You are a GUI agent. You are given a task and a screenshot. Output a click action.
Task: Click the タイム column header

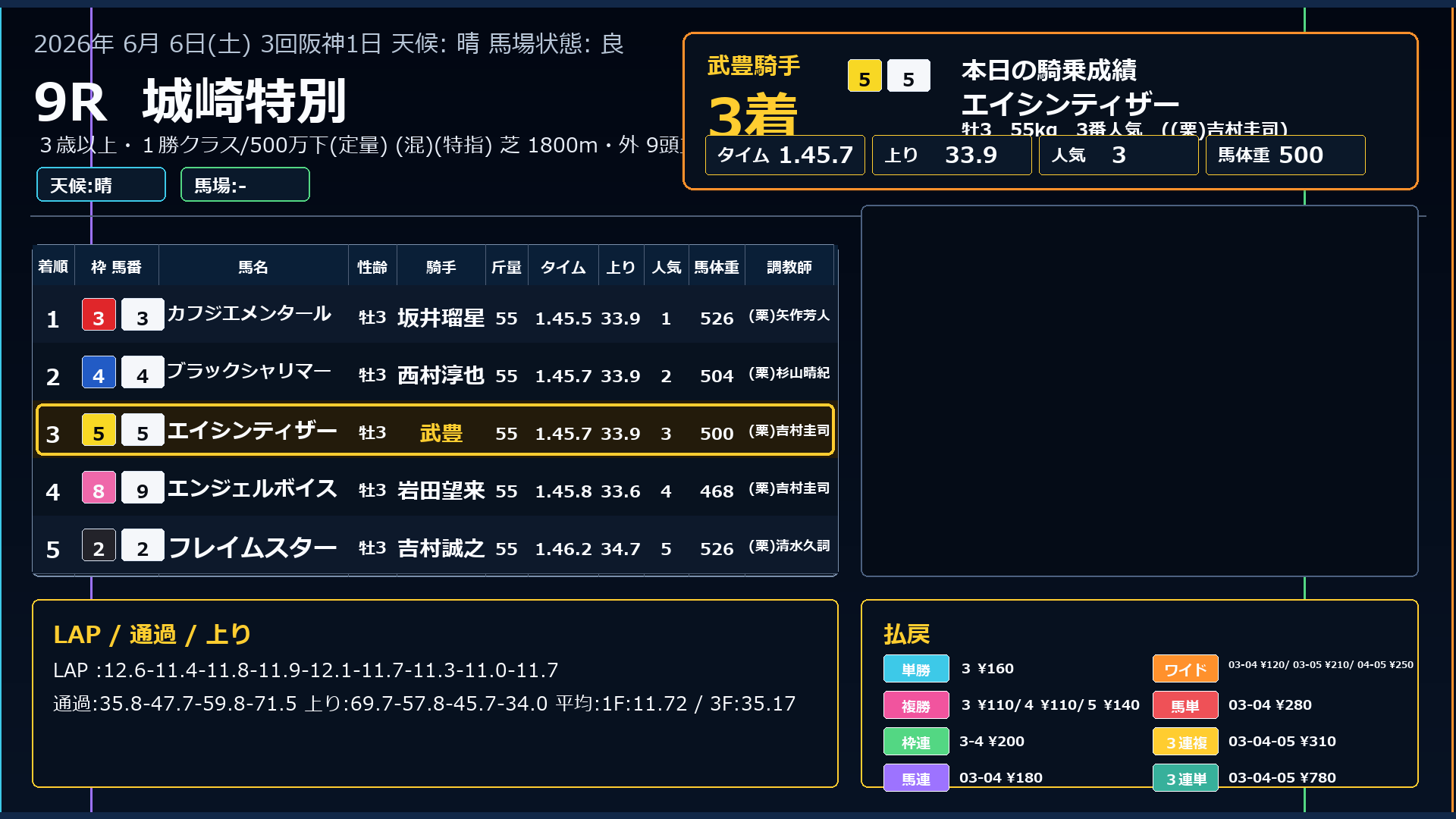pyautogui.click(x=563, y=266)
